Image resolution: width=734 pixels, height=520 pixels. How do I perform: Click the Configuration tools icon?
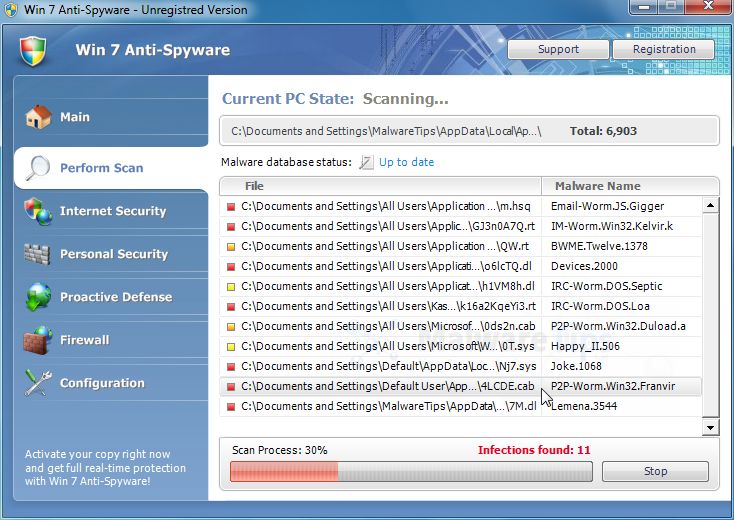click(x=38, y=383)
